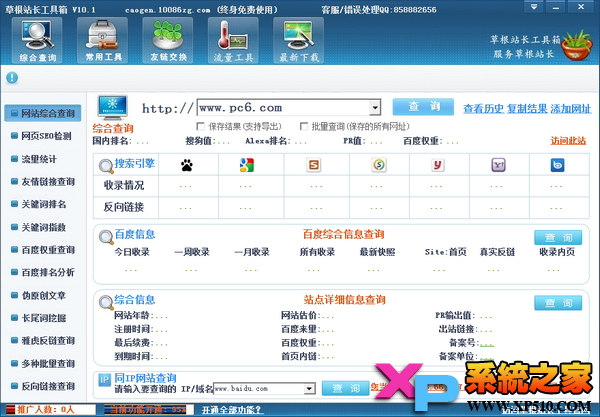Click the title bar dropdown menu arrow
The height and width of the screenshot is (417, 600).
pyautogui.click(x=534, y=7)
